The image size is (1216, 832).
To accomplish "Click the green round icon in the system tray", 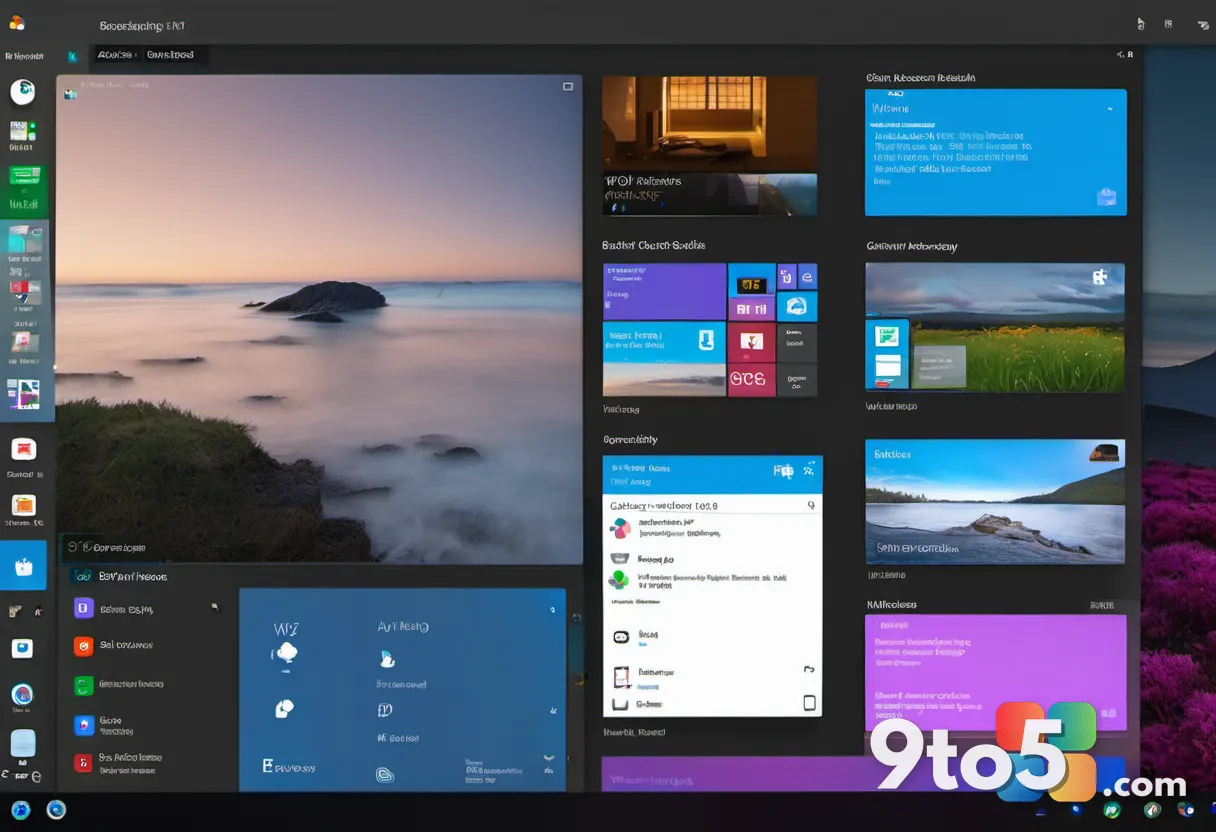I will point(1111,810).
